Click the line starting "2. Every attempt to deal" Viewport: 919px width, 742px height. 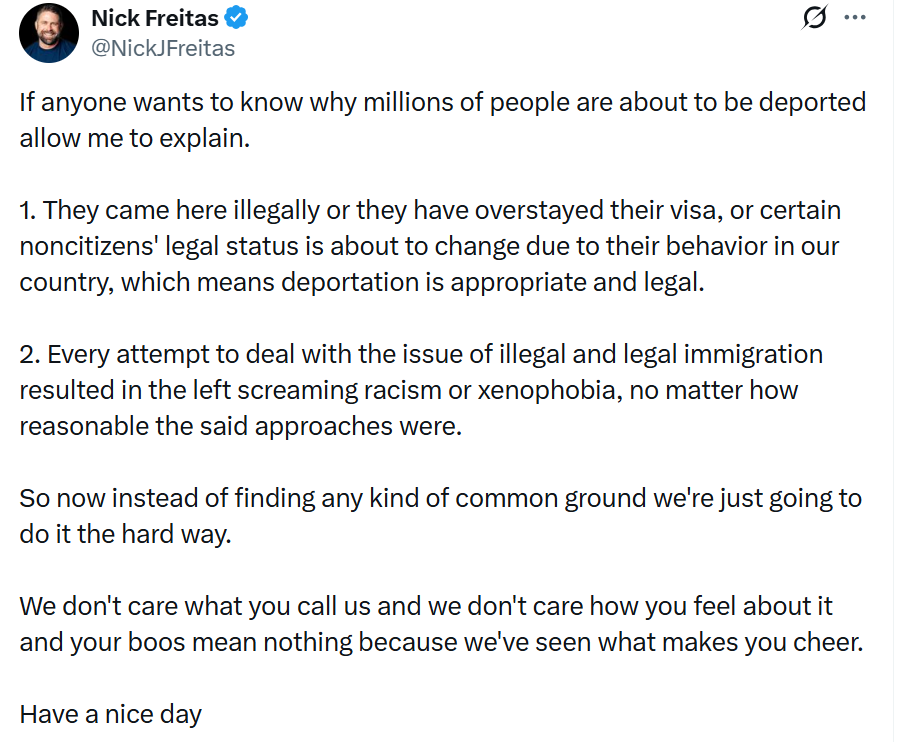point(421,354)
